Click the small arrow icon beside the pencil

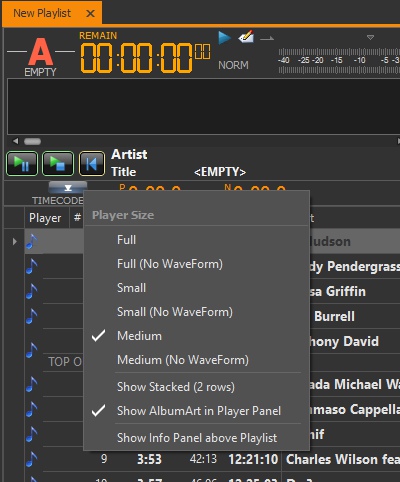(x=267, y=39)
